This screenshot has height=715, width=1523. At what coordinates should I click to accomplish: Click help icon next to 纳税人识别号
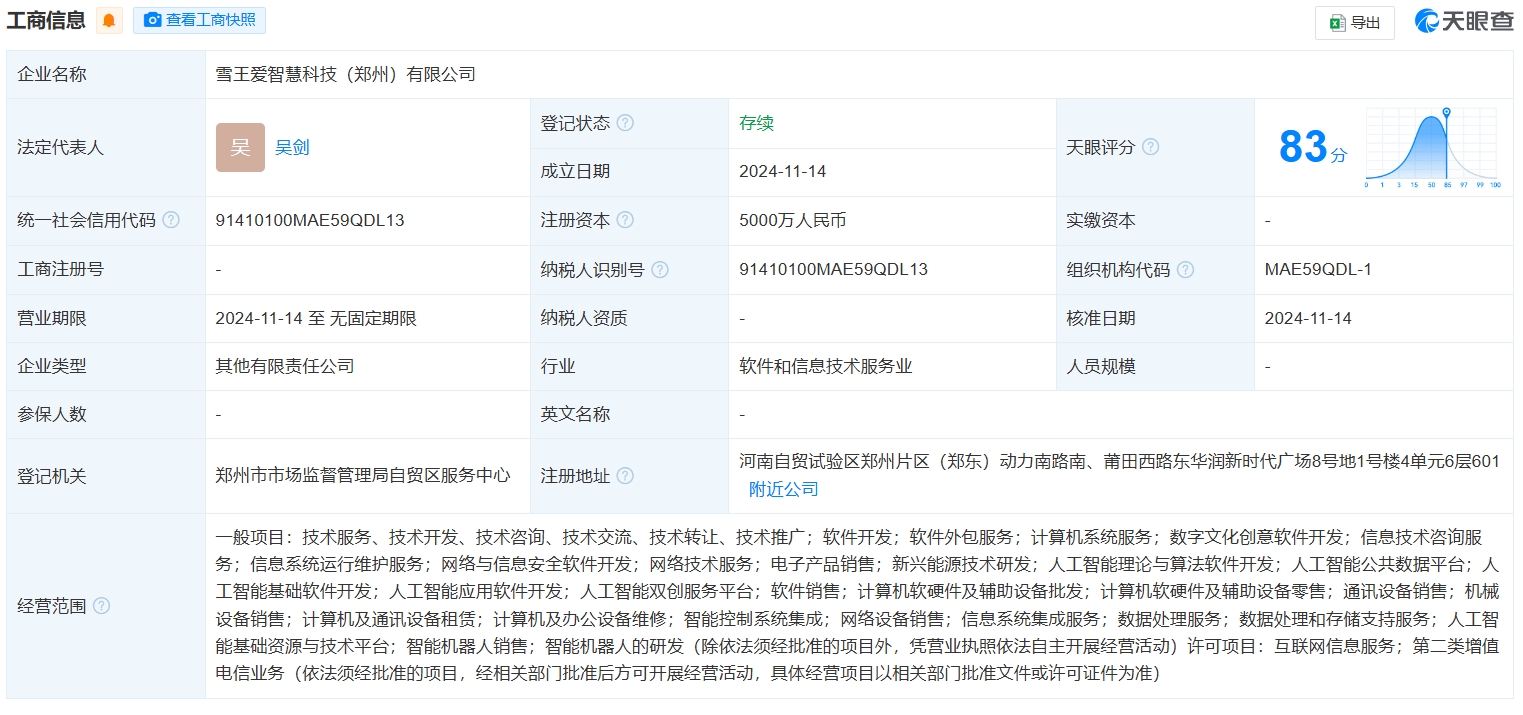[659, 270]
